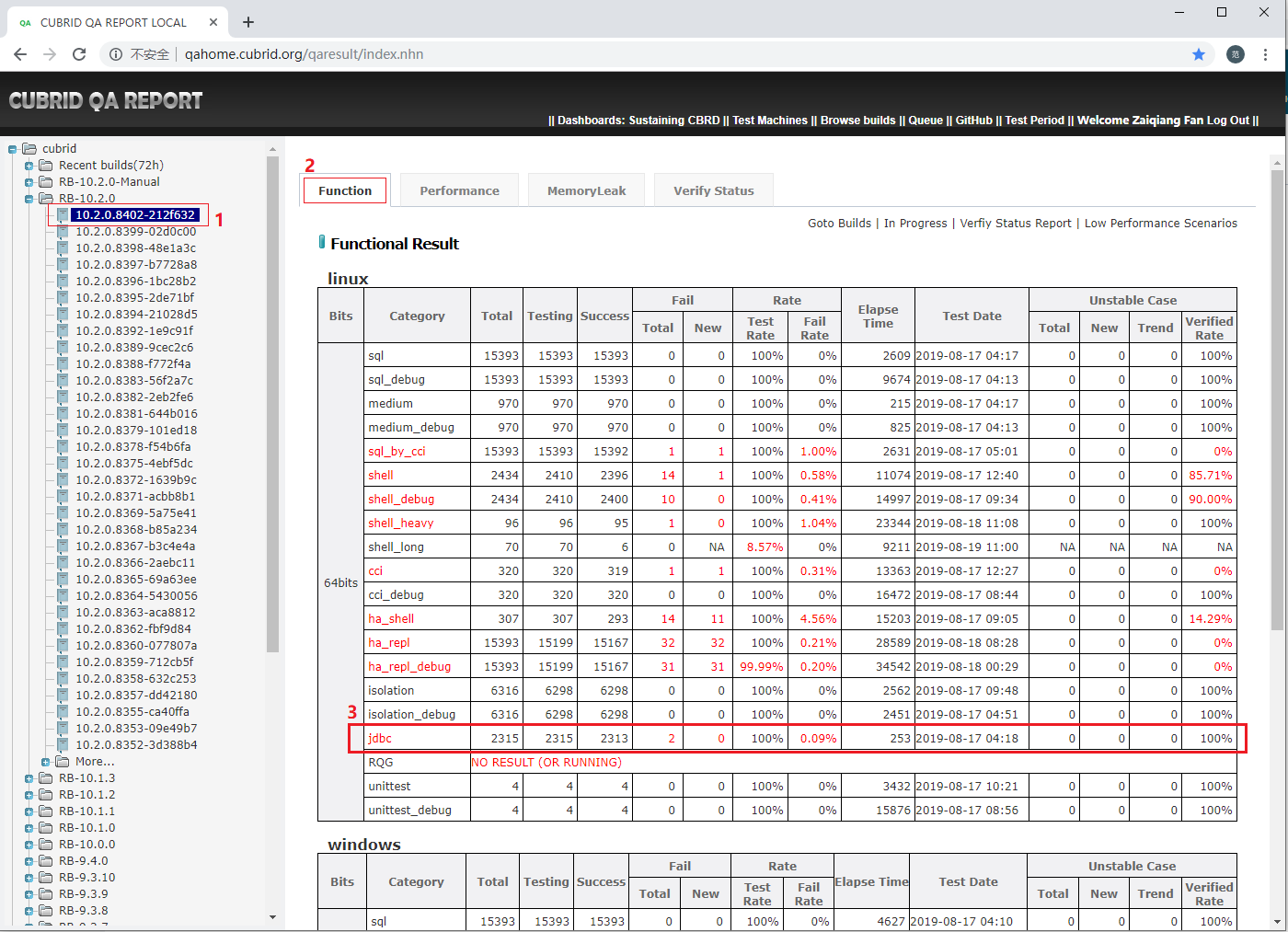The width and height of the screenshot is (1288, 932).
Task: Click the tree panel scroll-down arrow
Action: [x=272, y=917]
